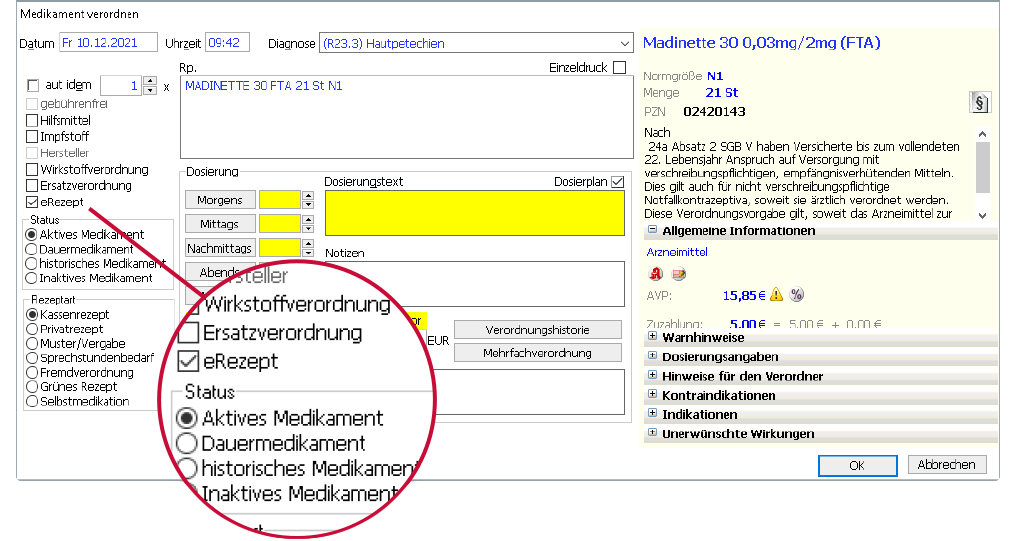
Task: Click the yellow Dosierungstext field
Action: [475, 213]
